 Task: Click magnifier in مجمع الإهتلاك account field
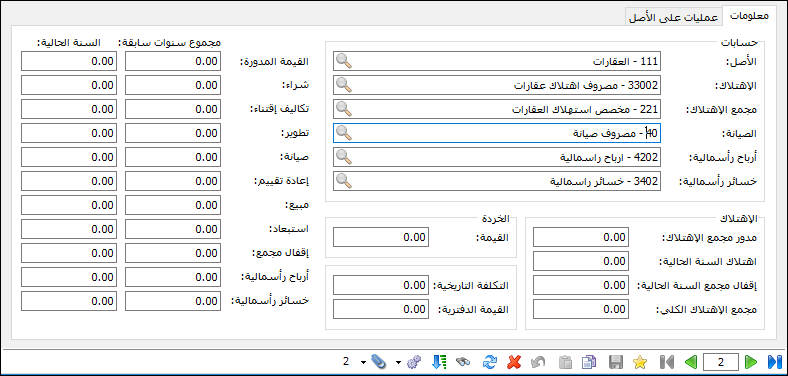click(x=344, y=109)
